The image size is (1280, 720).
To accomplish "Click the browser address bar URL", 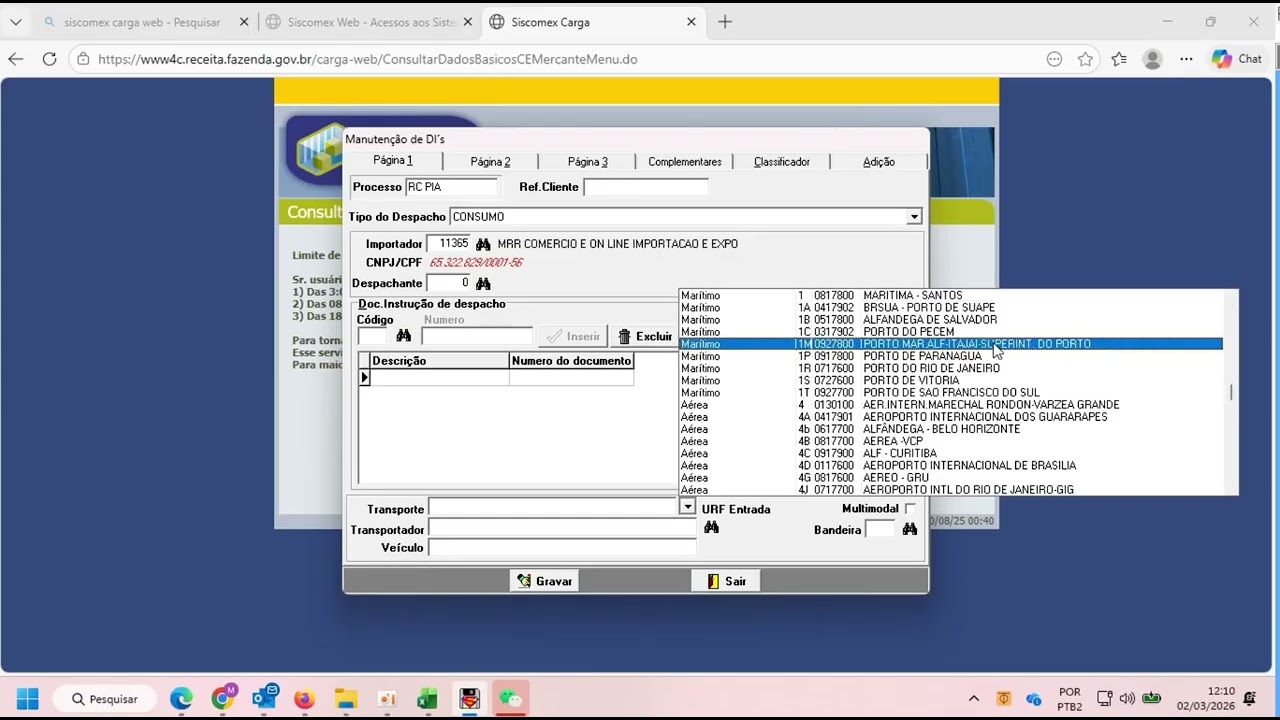I will point(367,59).
